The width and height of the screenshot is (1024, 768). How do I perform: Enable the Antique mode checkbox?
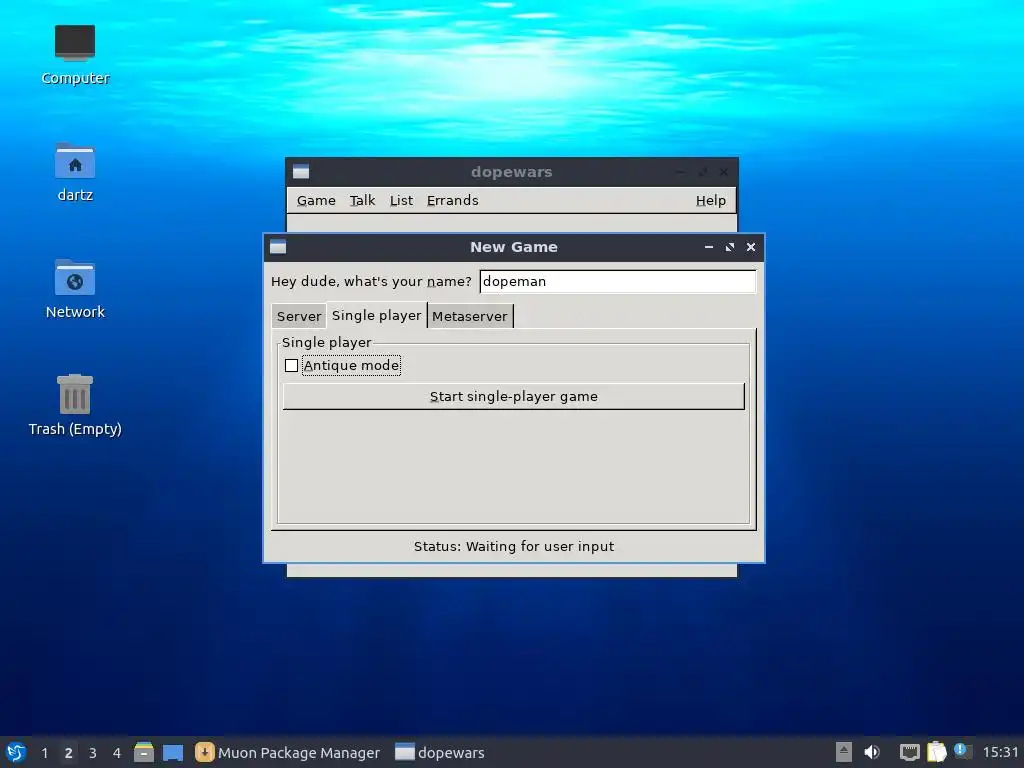point(291,366)
